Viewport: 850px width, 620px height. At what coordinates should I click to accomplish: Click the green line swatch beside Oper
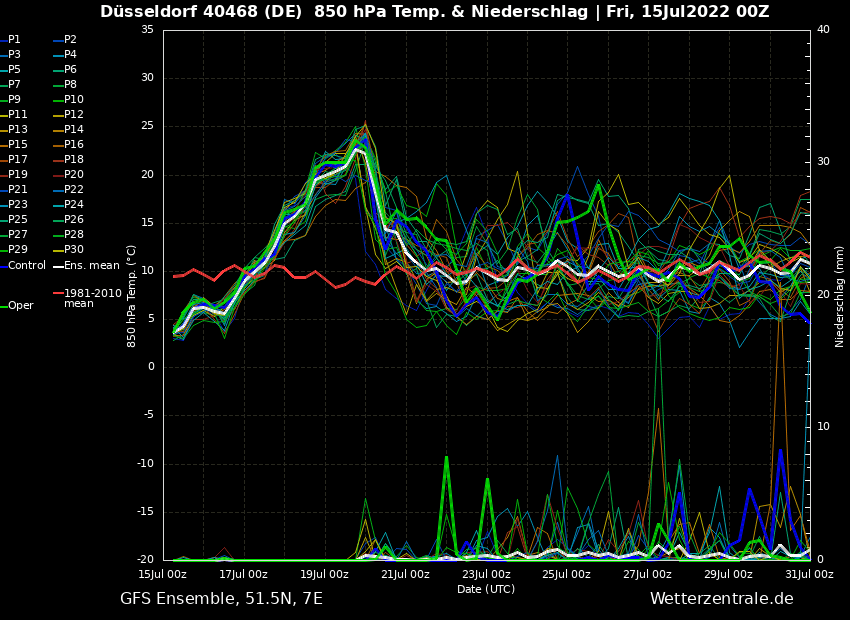[x=4, y=306]
